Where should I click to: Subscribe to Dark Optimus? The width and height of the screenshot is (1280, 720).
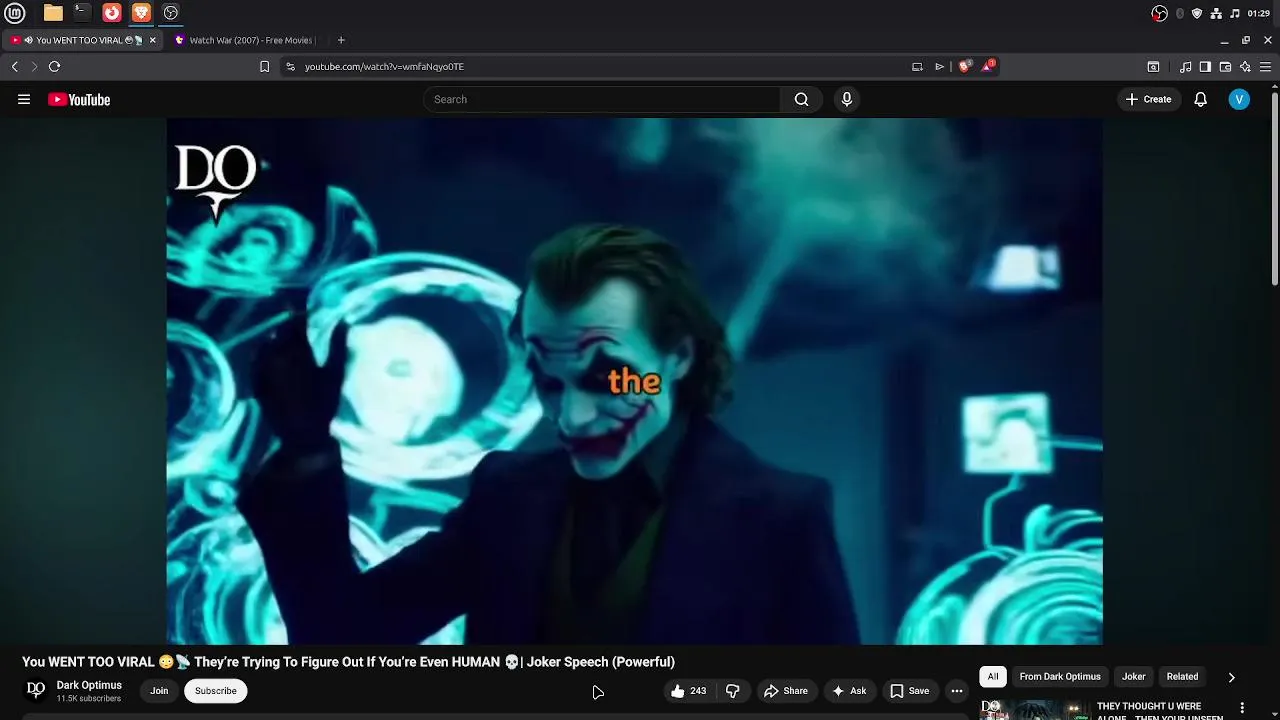click(216, 690)
